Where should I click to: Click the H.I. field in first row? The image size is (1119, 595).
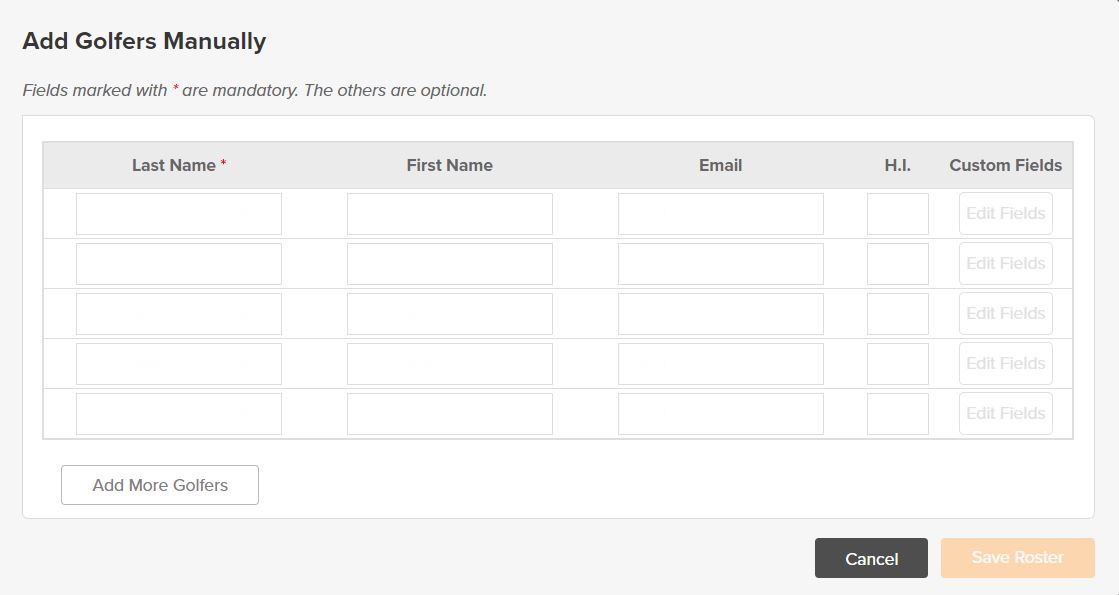(x=898, y=214)
